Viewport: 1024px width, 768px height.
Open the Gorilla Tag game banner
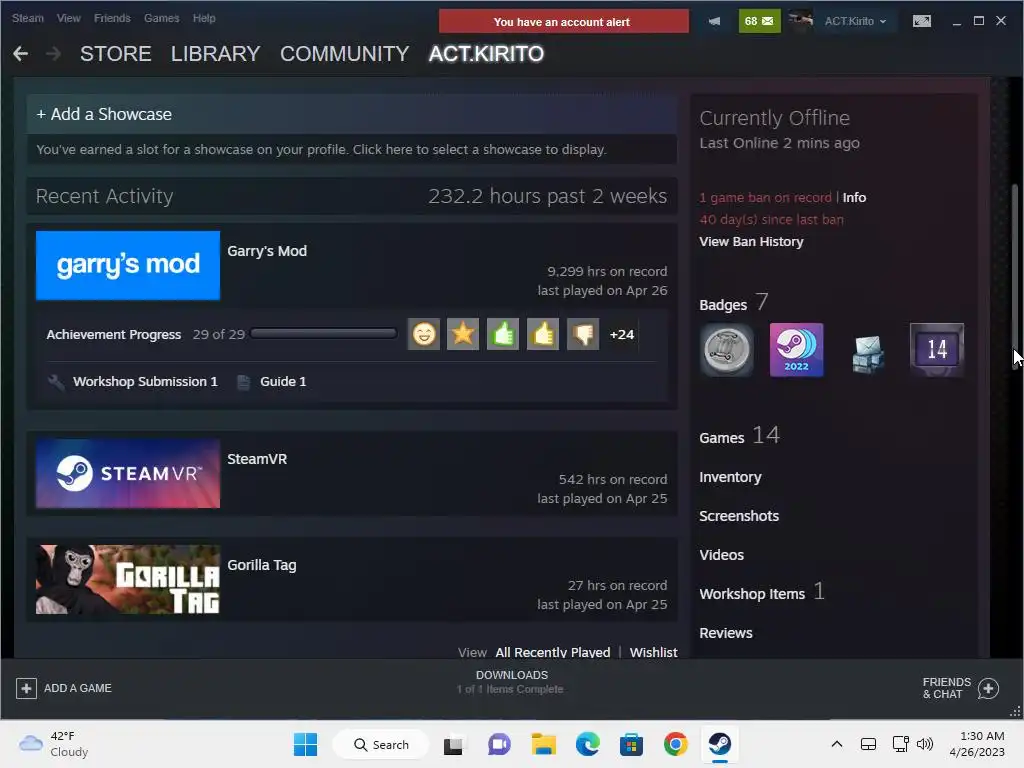click(x=128, y=579)
